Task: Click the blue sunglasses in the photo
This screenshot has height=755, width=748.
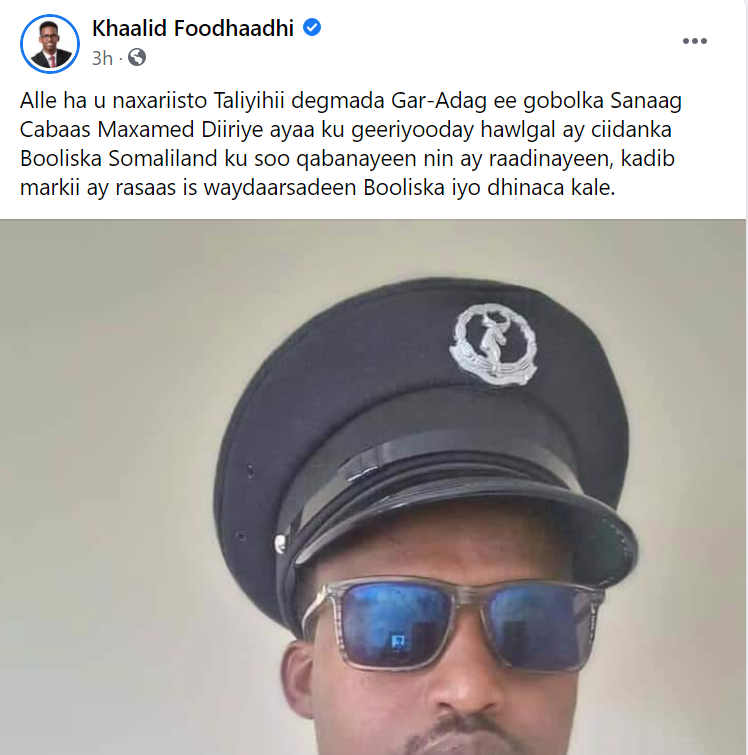Action: [452, 625]
